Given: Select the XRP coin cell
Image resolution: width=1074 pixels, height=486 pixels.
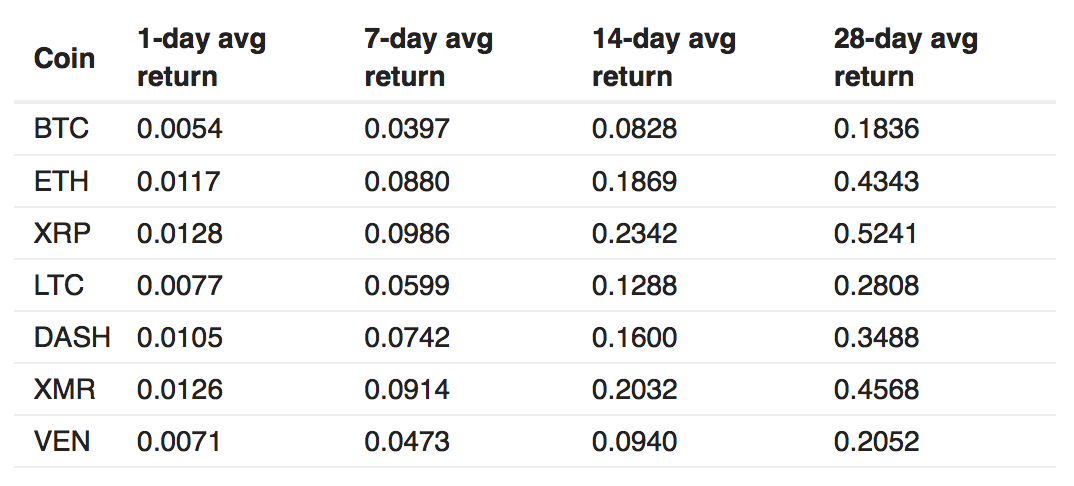Looking at the screenshot, I should point(62,233).
